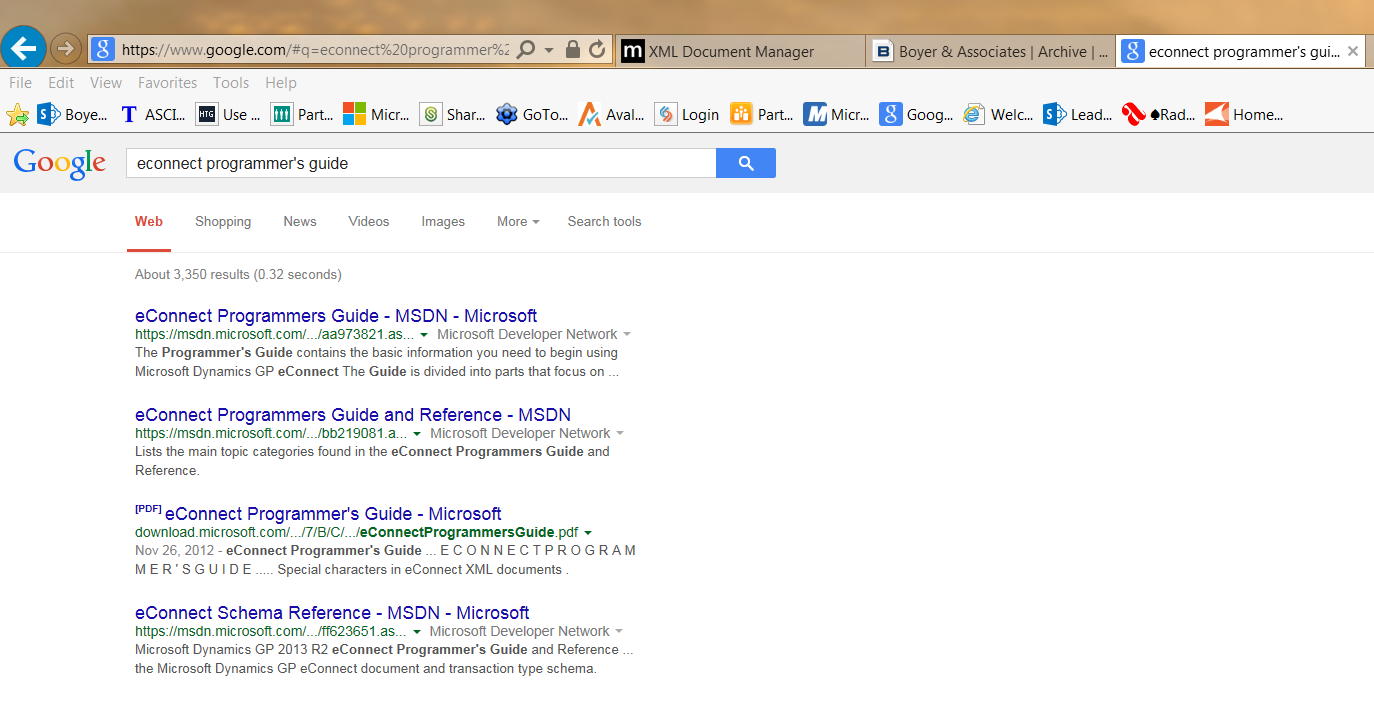Open eConnect Programmers Guide - MSDN - Microsoft result
Screen dimensions: 1374x703
(336, 316)
